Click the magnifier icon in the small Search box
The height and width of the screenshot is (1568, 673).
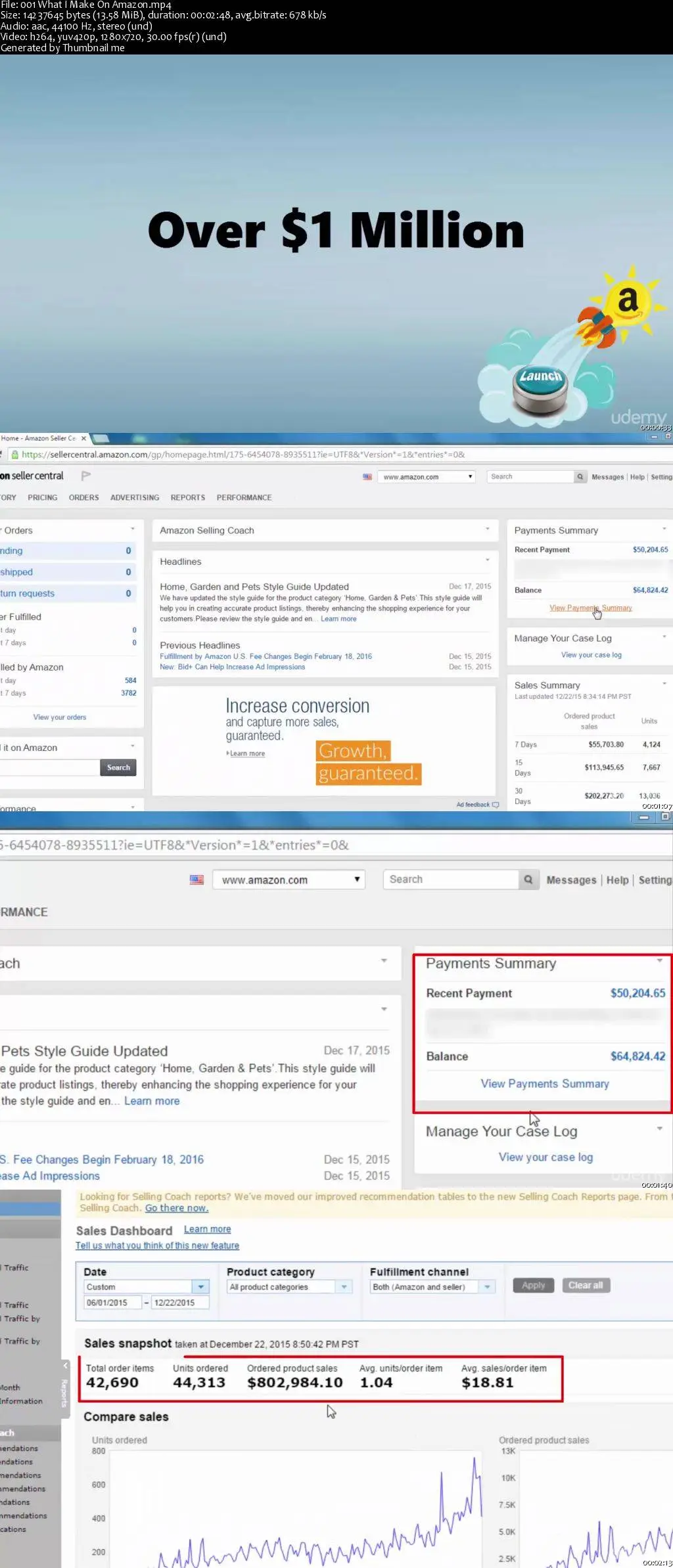tap(580, 477)
